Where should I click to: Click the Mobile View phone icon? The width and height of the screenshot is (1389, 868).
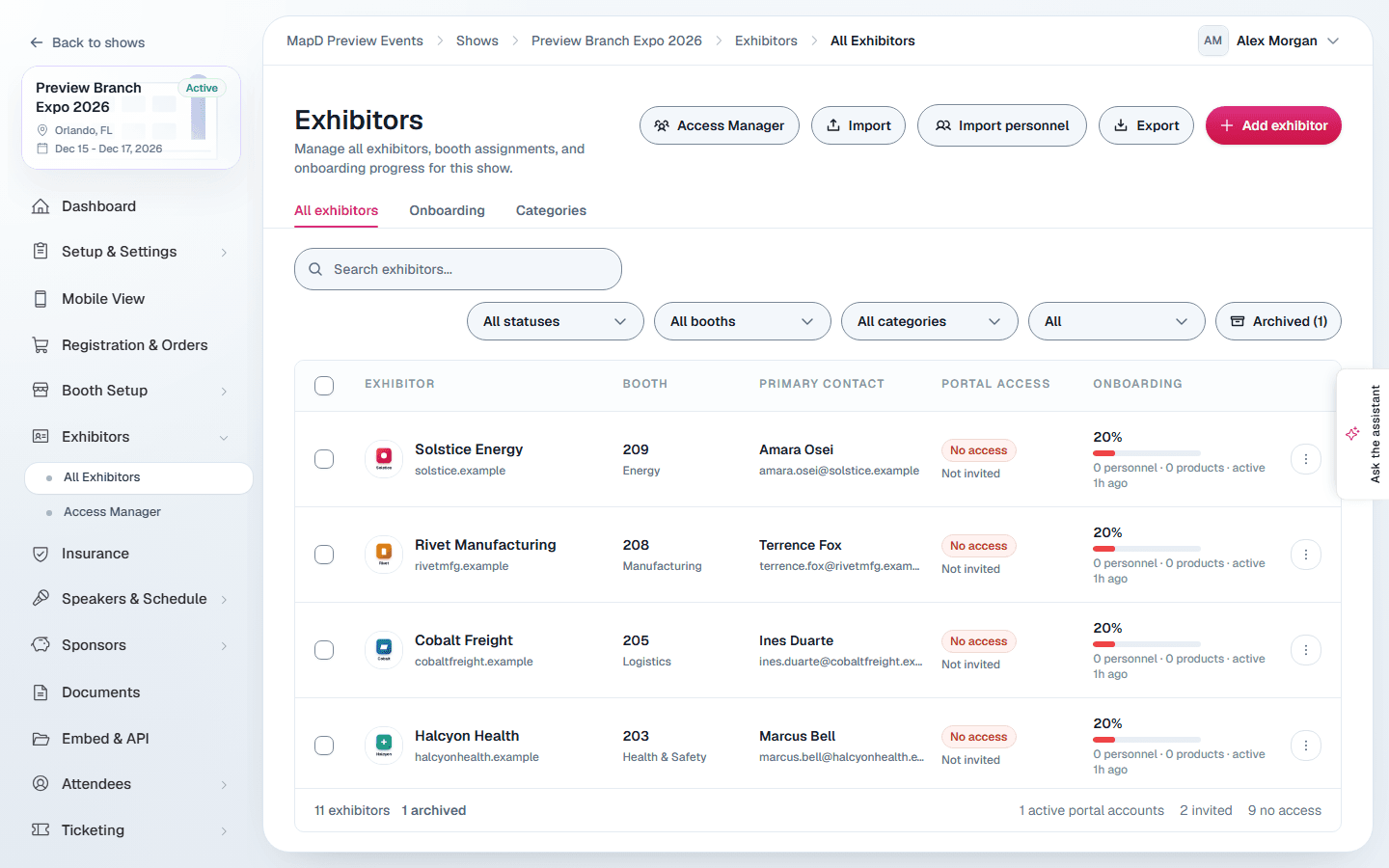click(41, 299)
